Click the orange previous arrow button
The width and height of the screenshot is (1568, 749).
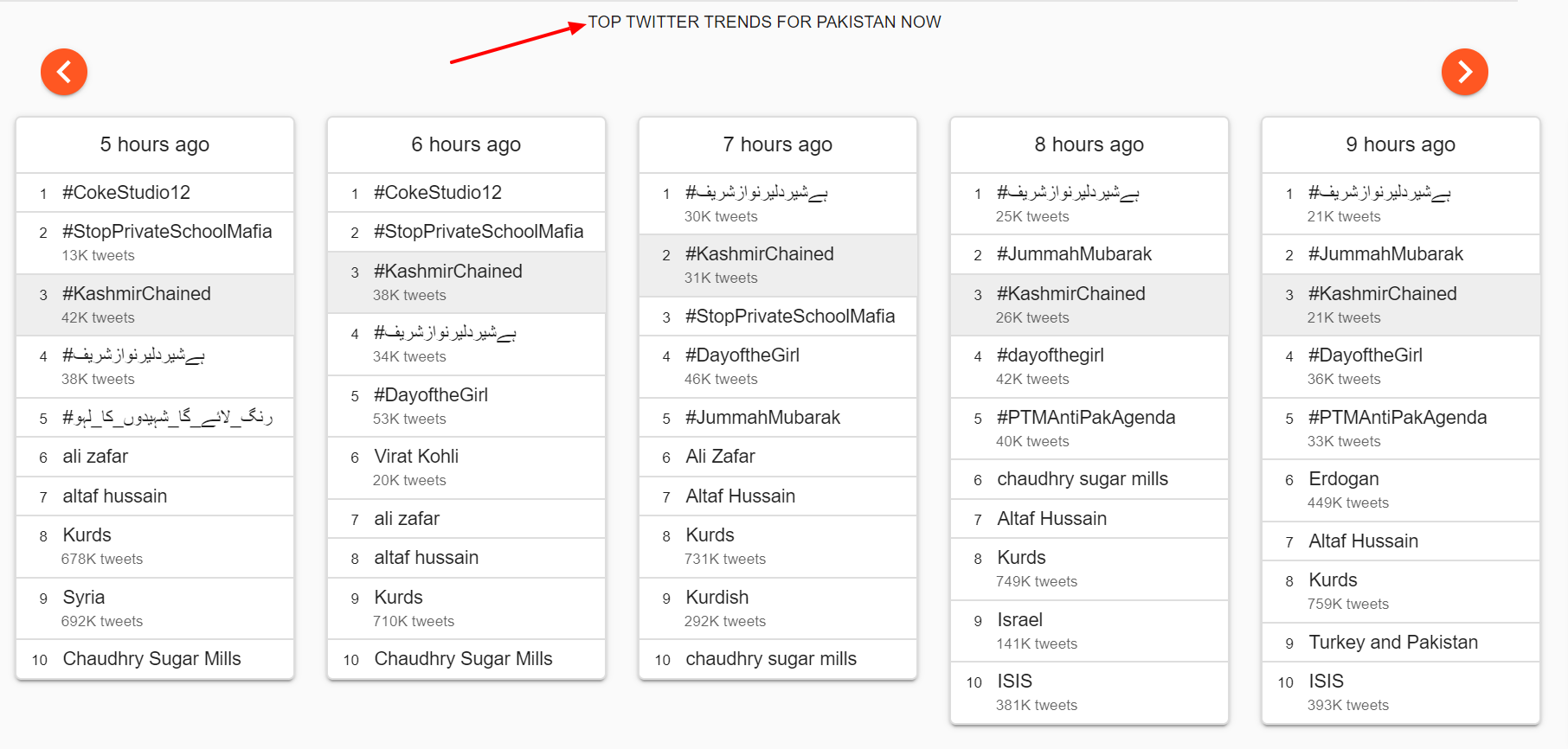pyautogui.click(x=64, y=72)
